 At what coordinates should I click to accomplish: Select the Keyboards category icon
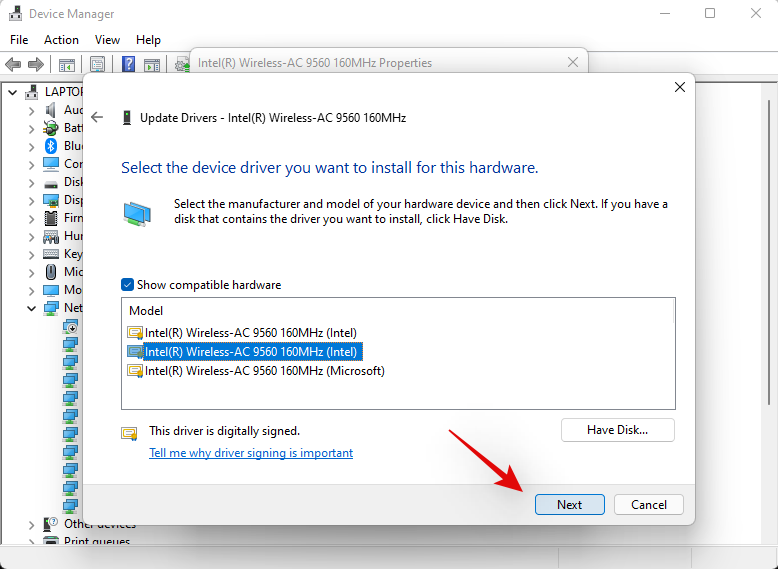click(51, 254)
